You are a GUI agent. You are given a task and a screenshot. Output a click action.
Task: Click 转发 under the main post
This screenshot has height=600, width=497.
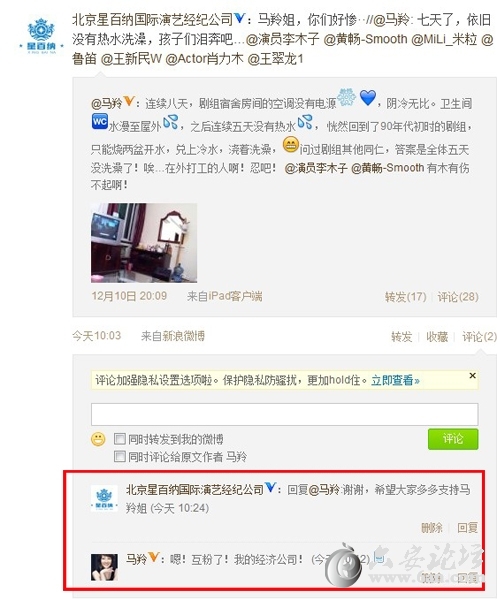pos(401,337)
